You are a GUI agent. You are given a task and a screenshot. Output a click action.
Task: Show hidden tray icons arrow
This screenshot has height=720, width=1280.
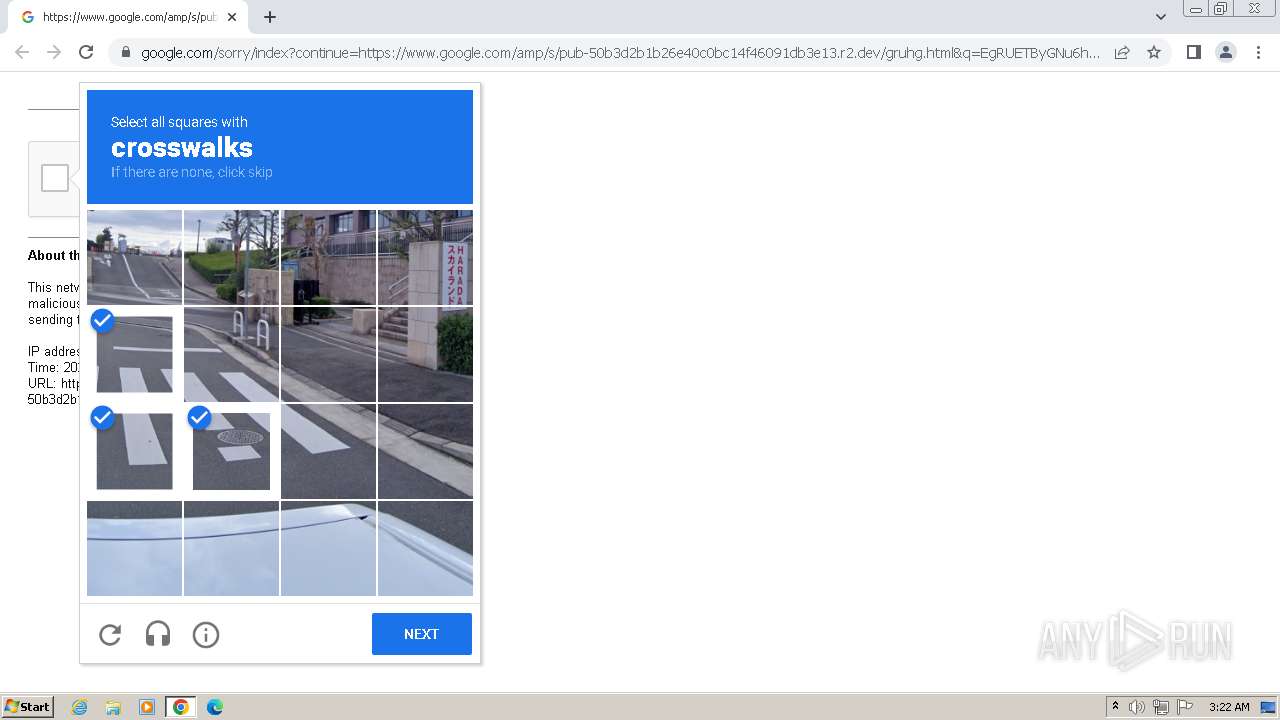click(x=1115, y=707)
